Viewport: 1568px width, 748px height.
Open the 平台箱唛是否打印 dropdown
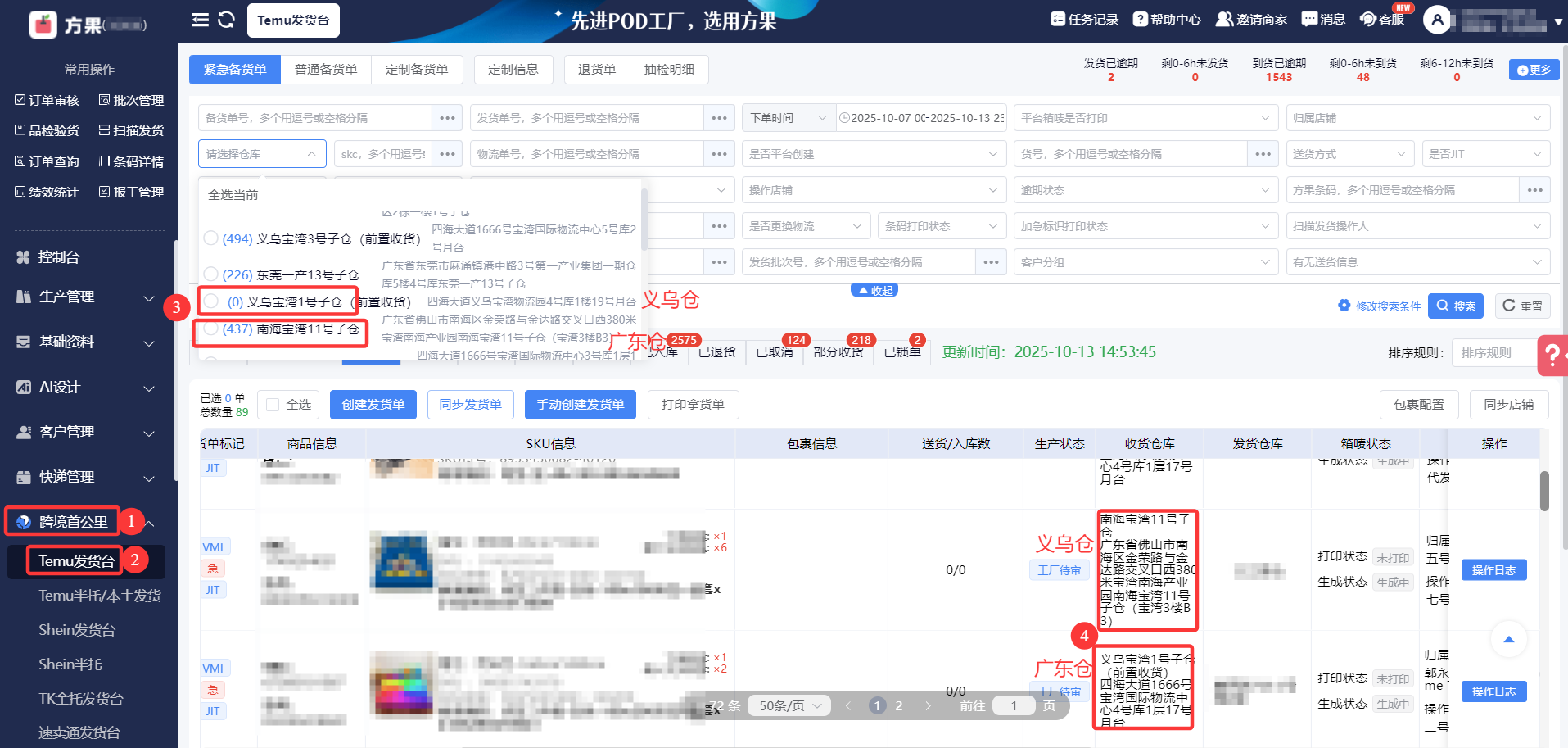(1145, 118)
